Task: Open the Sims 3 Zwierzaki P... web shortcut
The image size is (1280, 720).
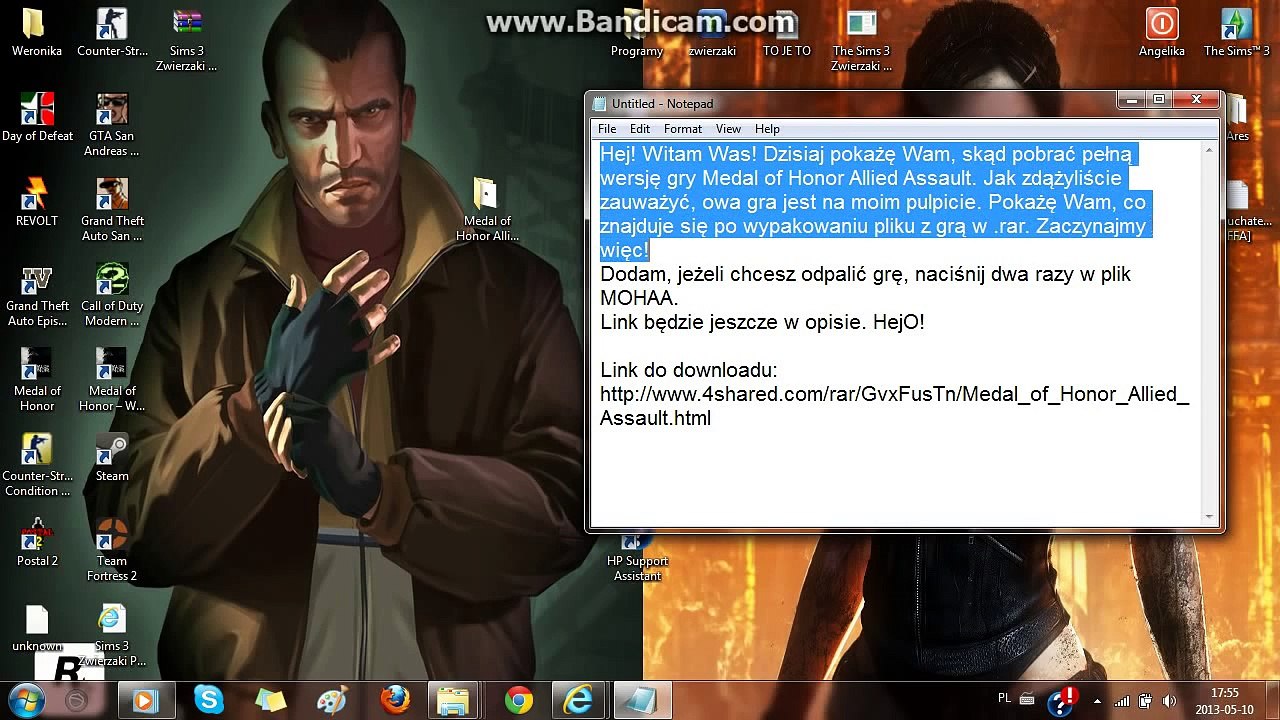Action: [x=112, y=635]
